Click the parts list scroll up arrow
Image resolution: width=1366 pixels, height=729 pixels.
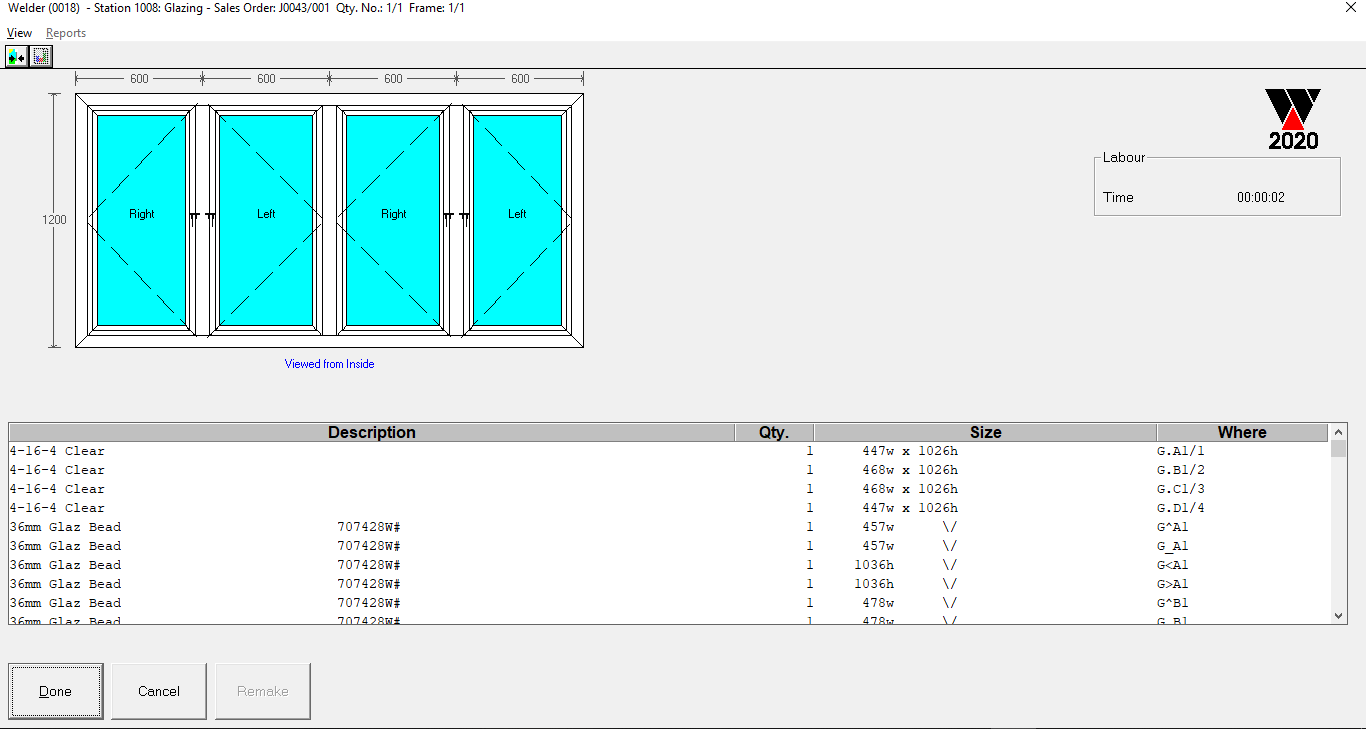point(1339,432)
